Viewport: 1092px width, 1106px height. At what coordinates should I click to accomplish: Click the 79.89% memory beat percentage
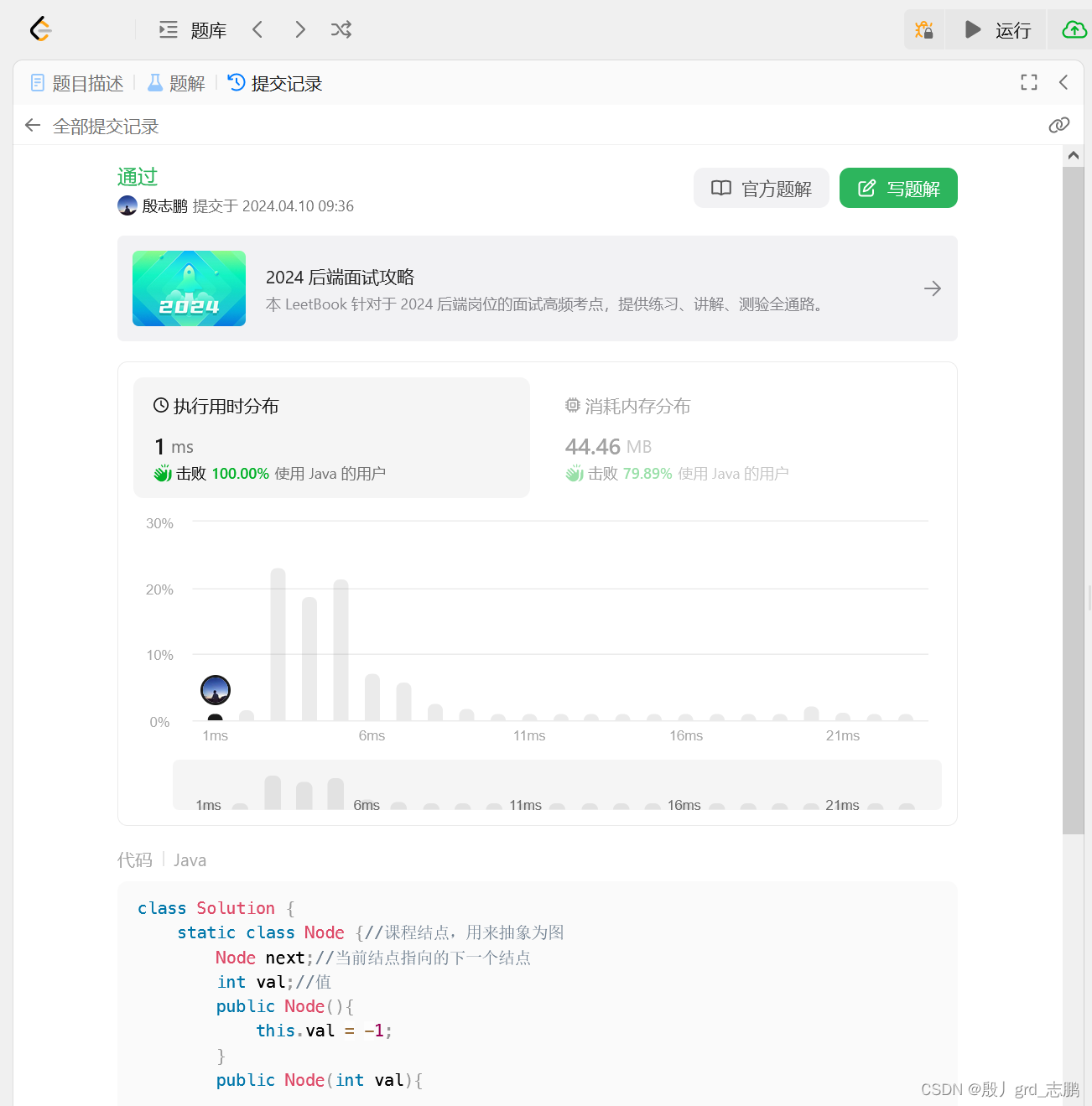pyautogui.click(x=647, y=474)
